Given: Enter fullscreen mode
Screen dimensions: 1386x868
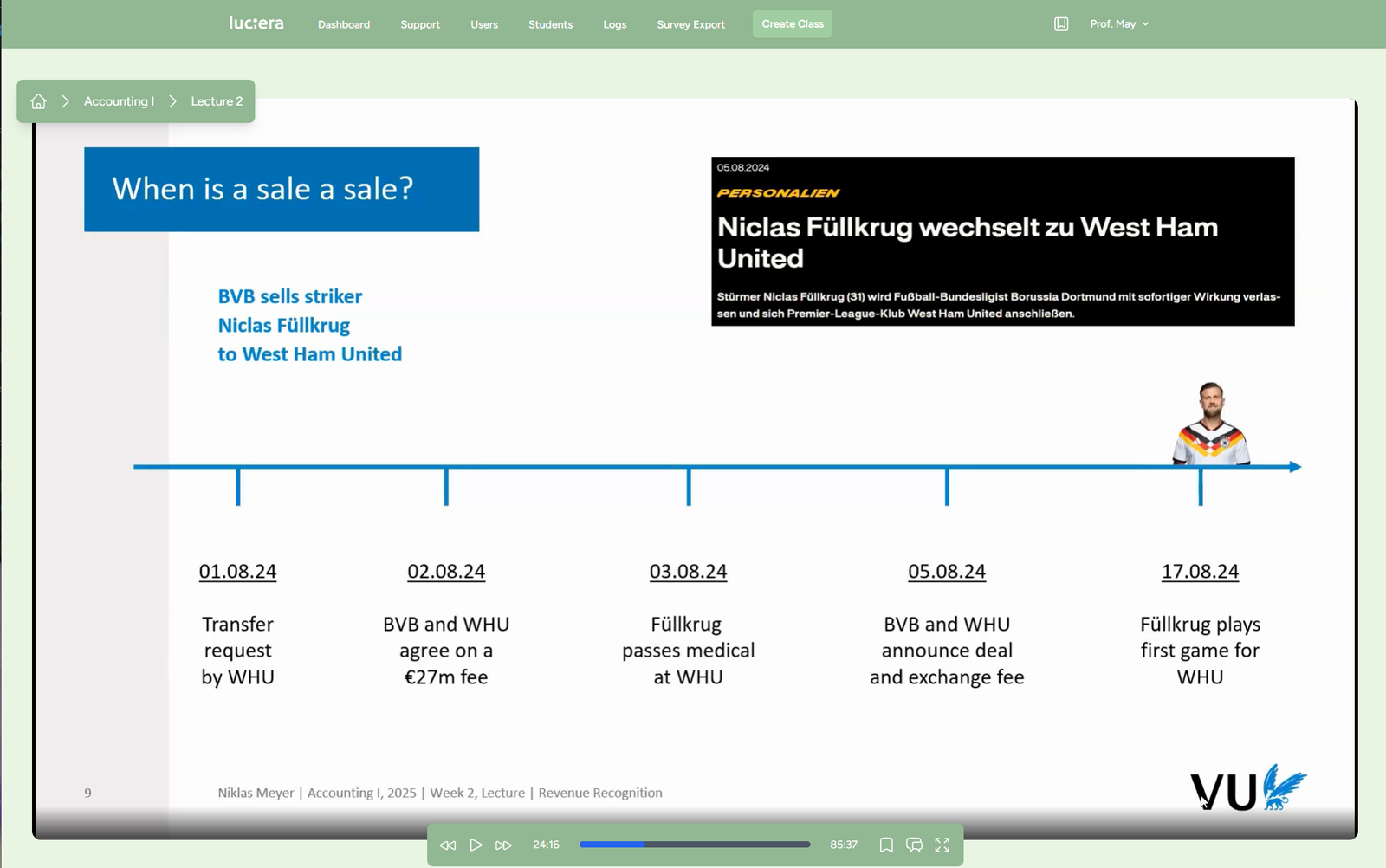Looking at the screenshot, I should coord(942,845).
